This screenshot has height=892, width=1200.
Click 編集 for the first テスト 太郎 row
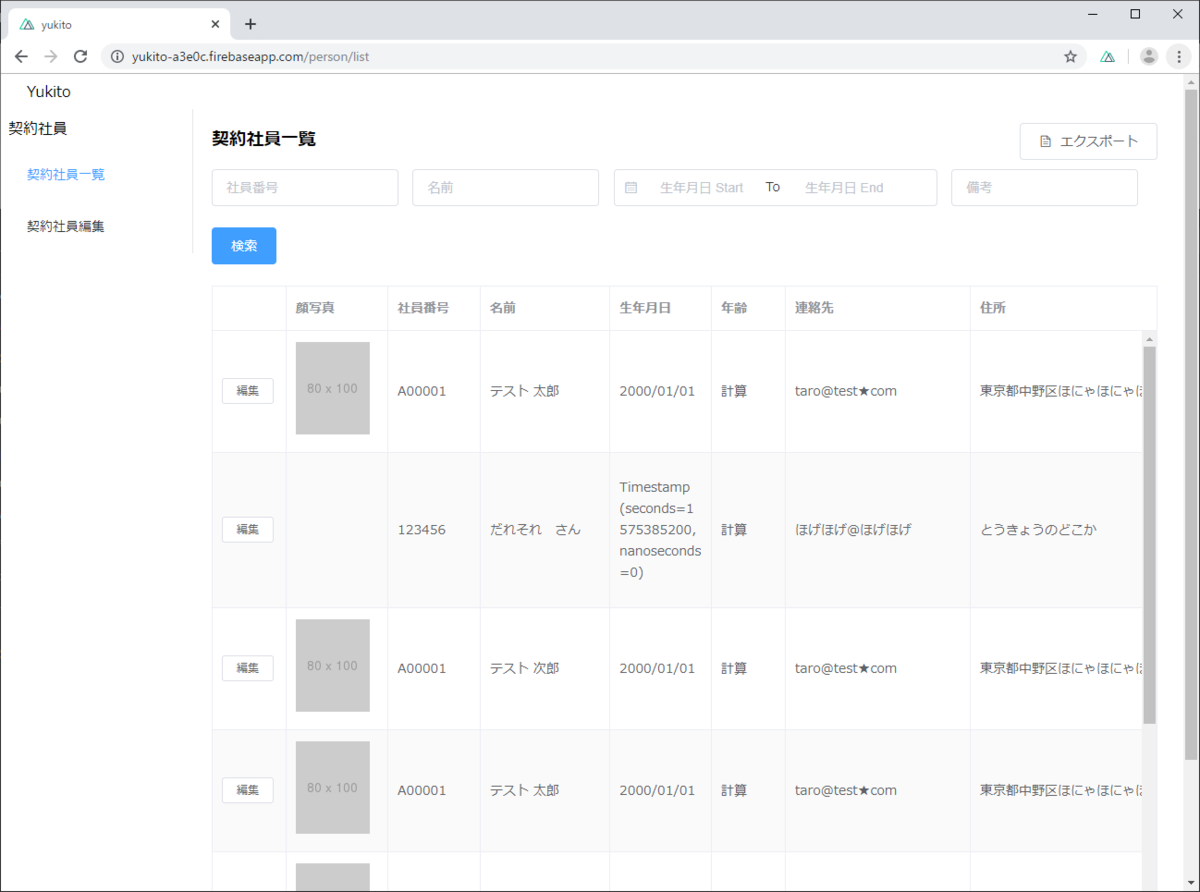[x=248, y=391]
